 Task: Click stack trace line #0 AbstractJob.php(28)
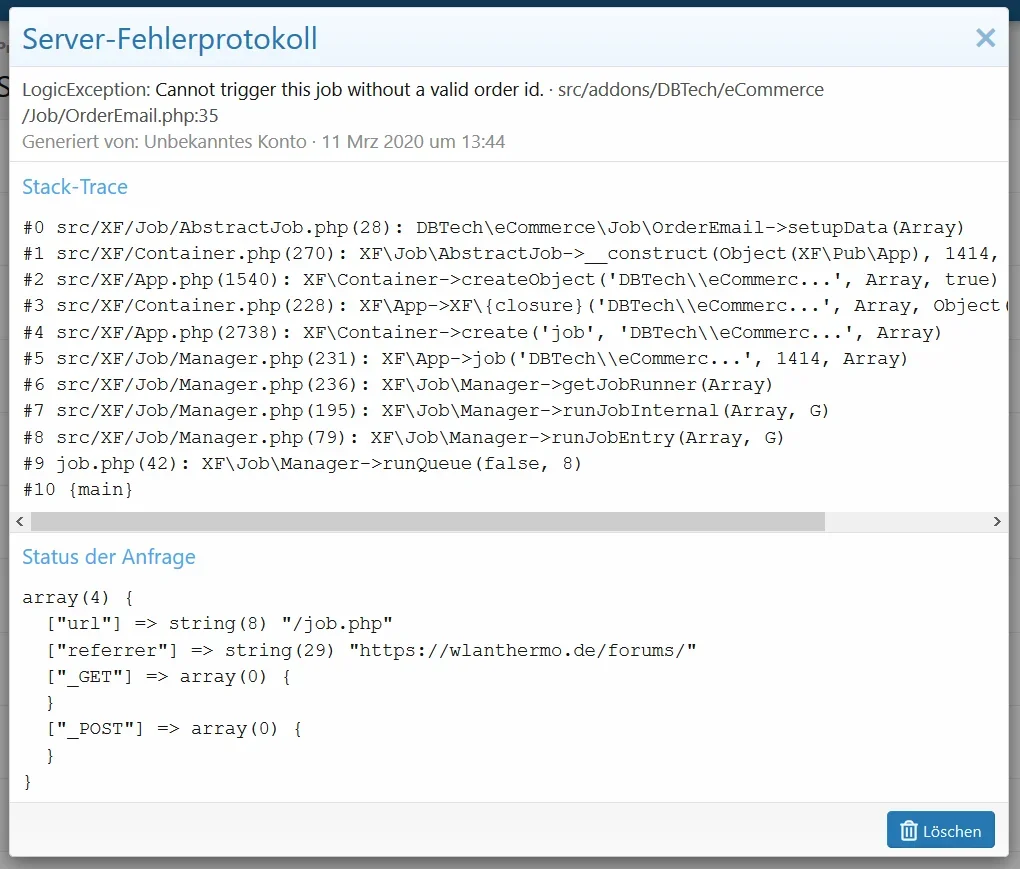tap(493, 228)
